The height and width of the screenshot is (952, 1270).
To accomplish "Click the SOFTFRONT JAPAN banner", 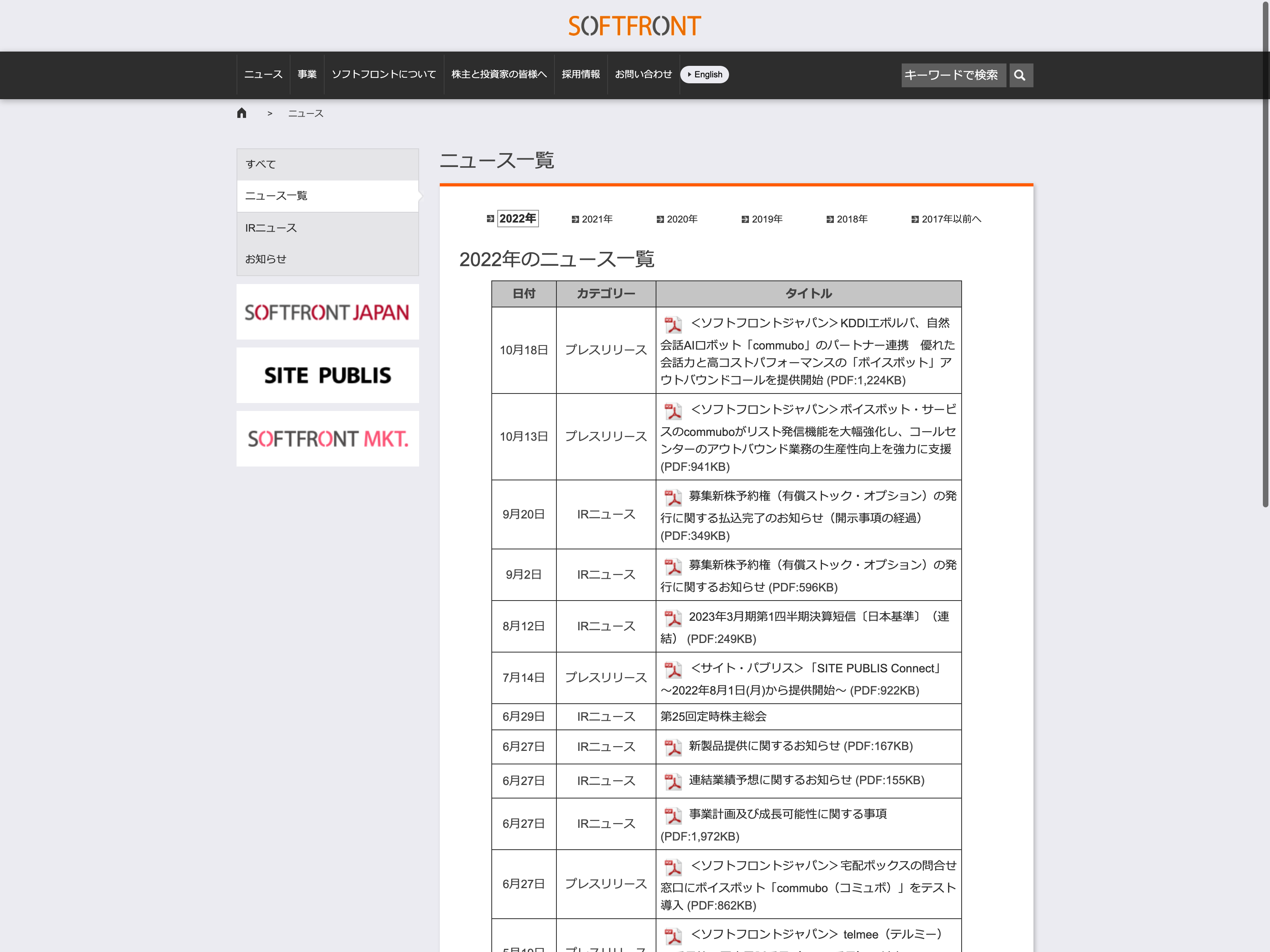I will pyautogui.click(x=327, y=312).
